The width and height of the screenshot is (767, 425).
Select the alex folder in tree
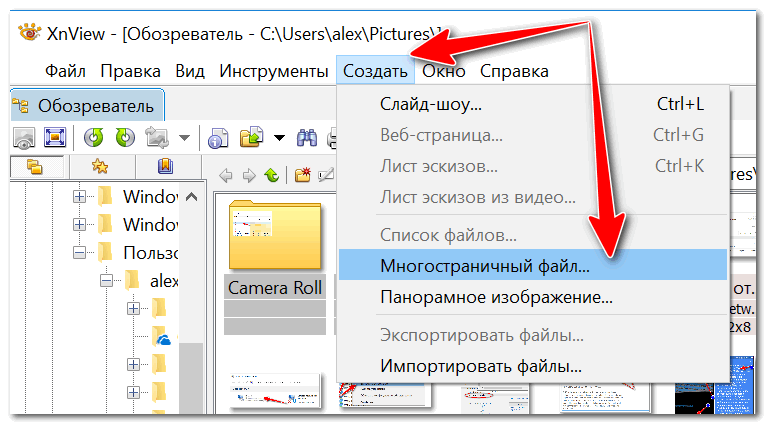pos(152,281)
